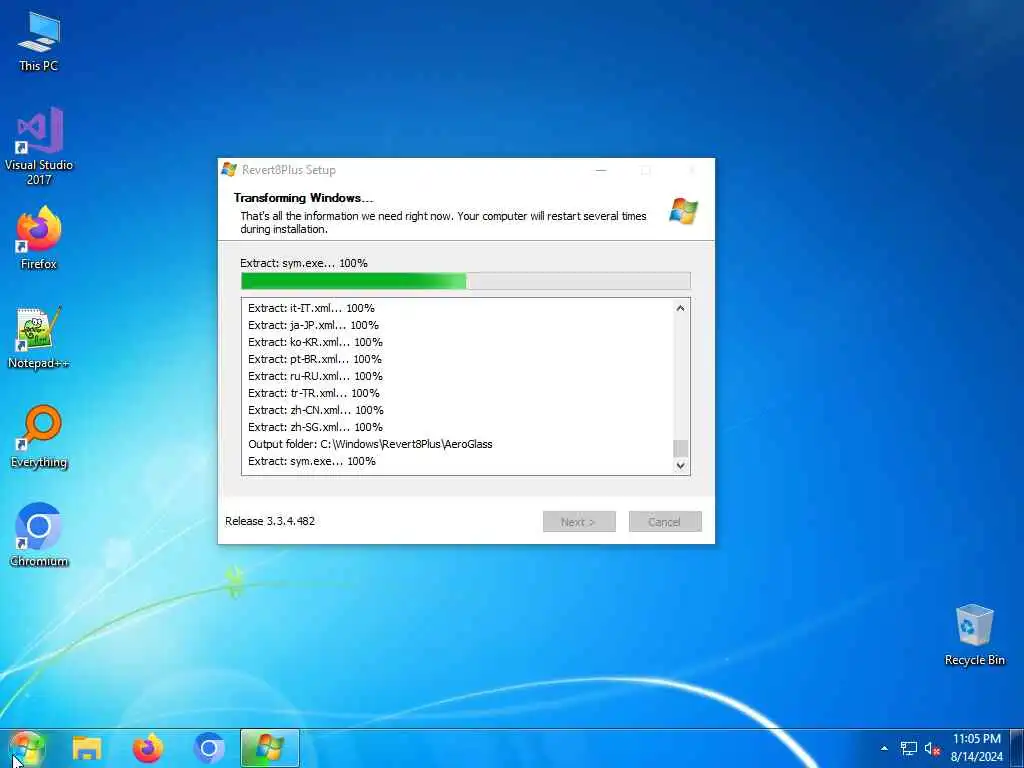
Task: Open the Start menu orb
Action: [26, 748]
